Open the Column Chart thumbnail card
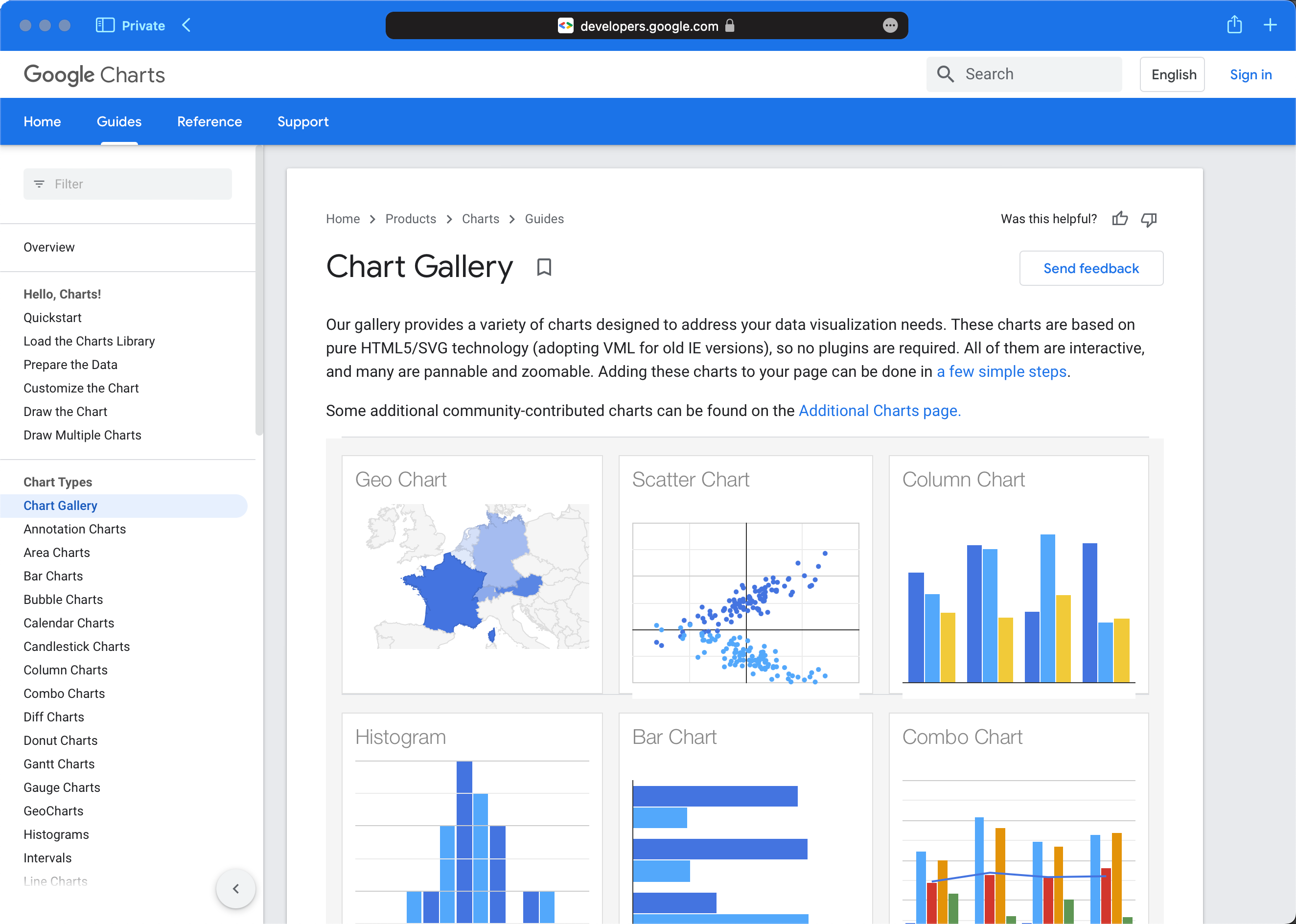Image resolution: width=1296 pixels, height=924 pixels. pyautogui.click(x=1018, y=575)
